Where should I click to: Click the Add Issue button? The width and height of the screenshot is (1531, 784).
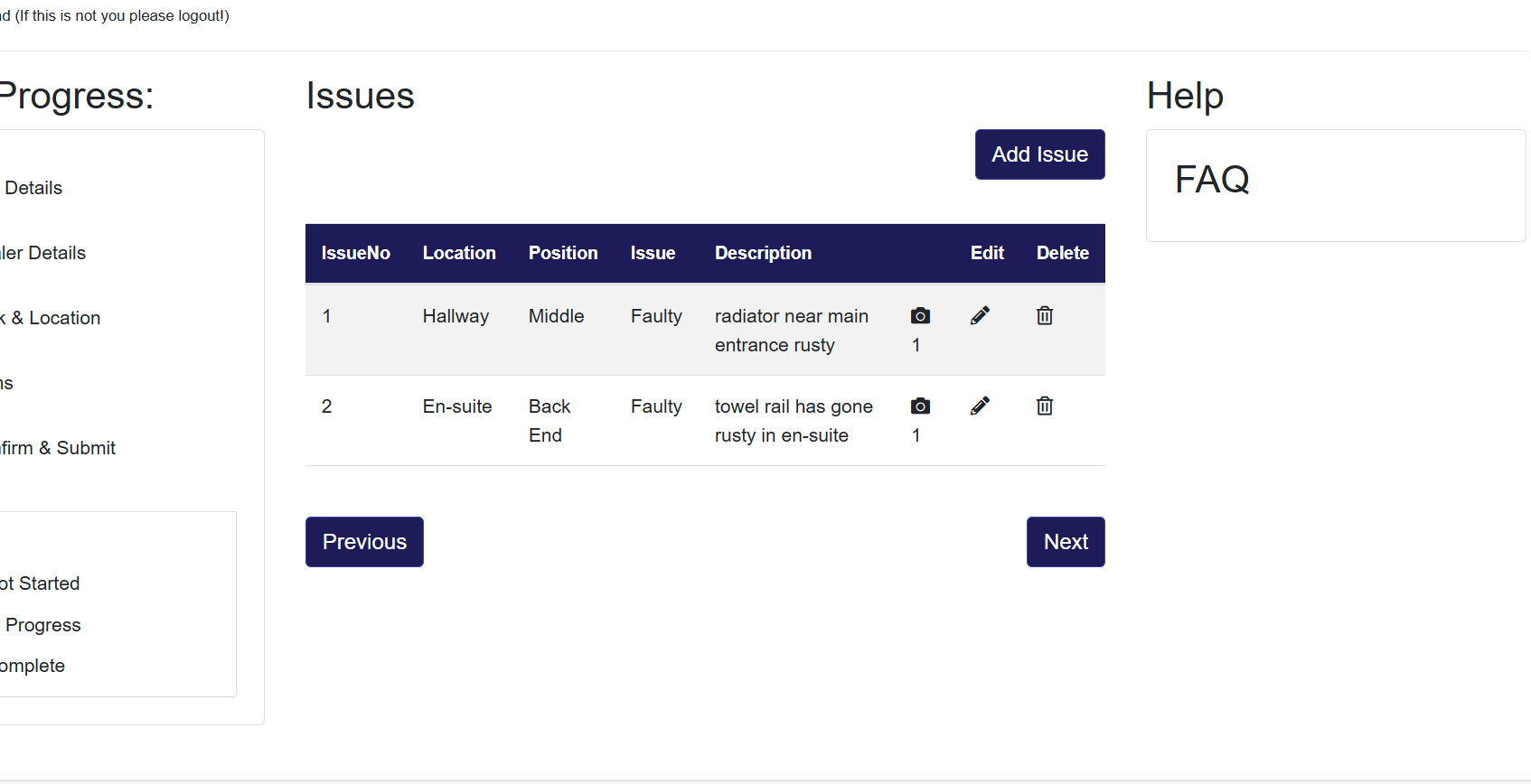(x=1039, y=154)
